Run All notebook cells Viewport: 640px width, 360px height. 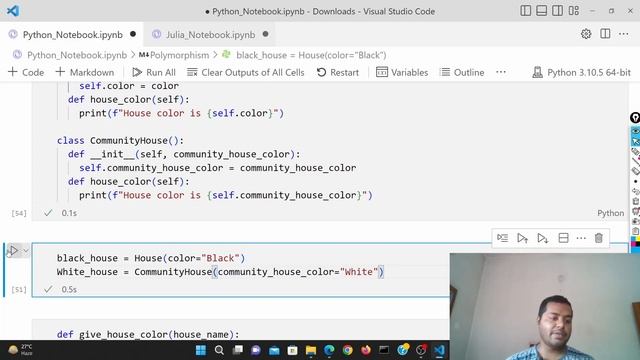coord(154,72)
